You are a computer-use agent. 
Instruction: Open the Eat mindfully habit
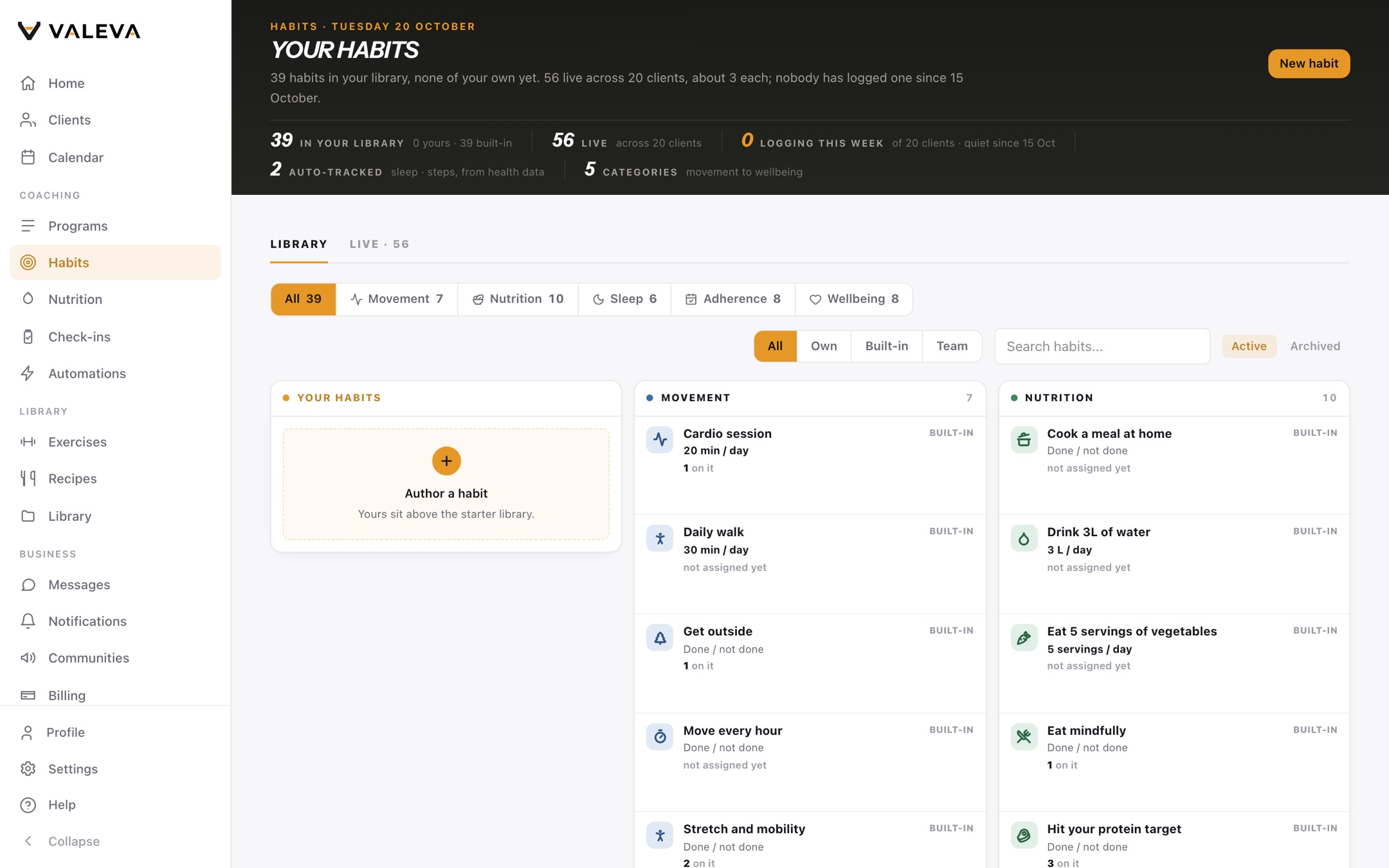pos(1174,762)
